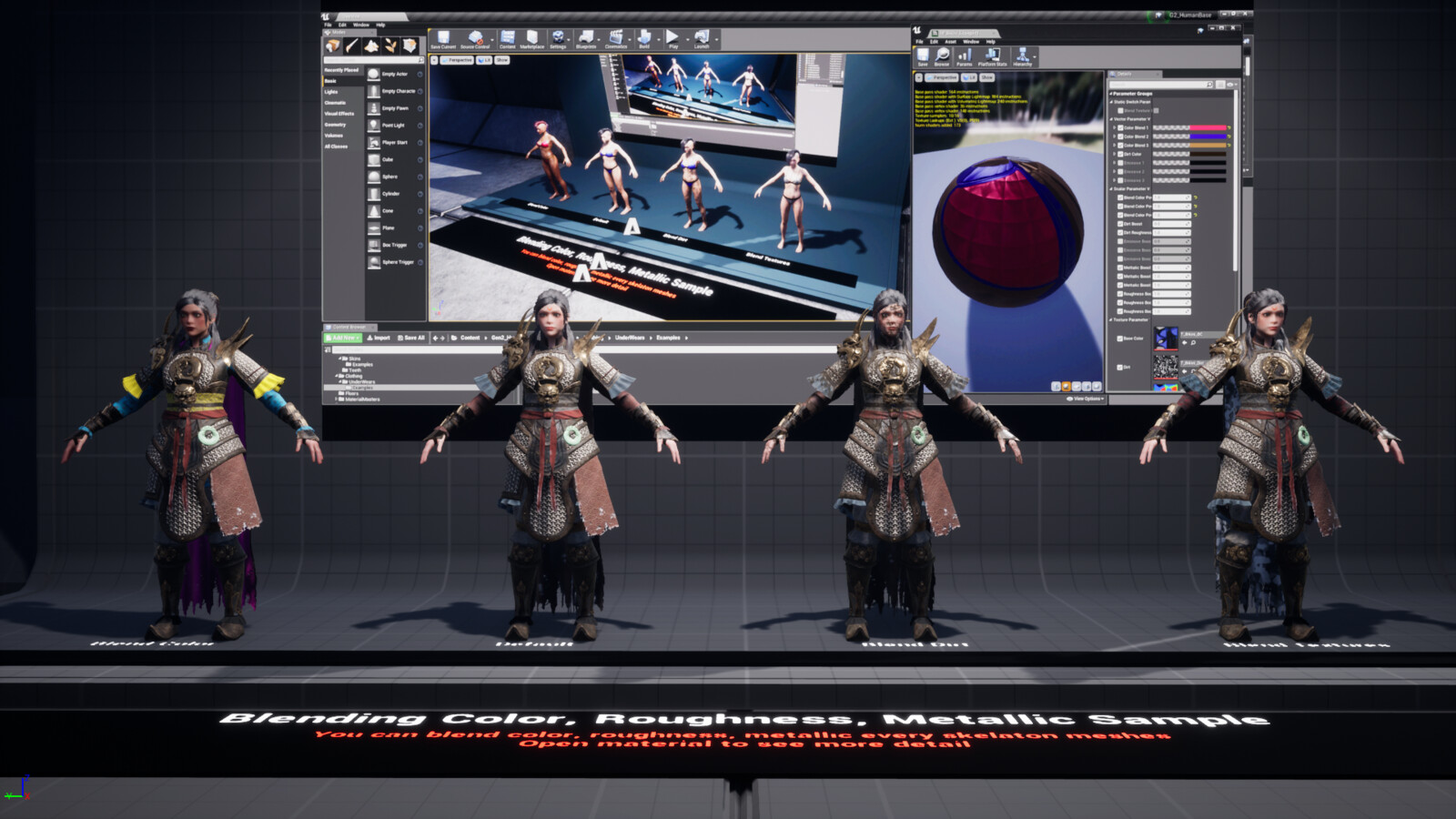Select the Place mode icon in Modes panel
The image size is (1456, 819).
[332, 45]
